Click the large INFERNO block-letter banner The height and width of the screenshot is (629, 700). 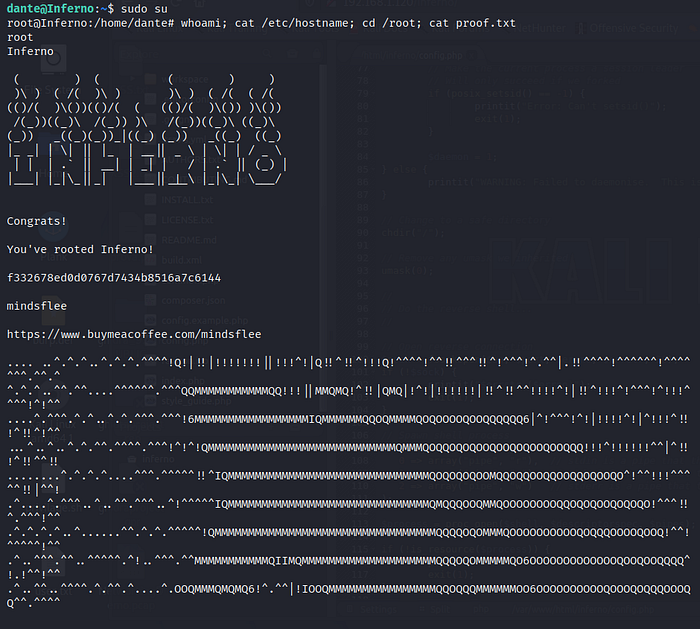(x=146, y=165)
